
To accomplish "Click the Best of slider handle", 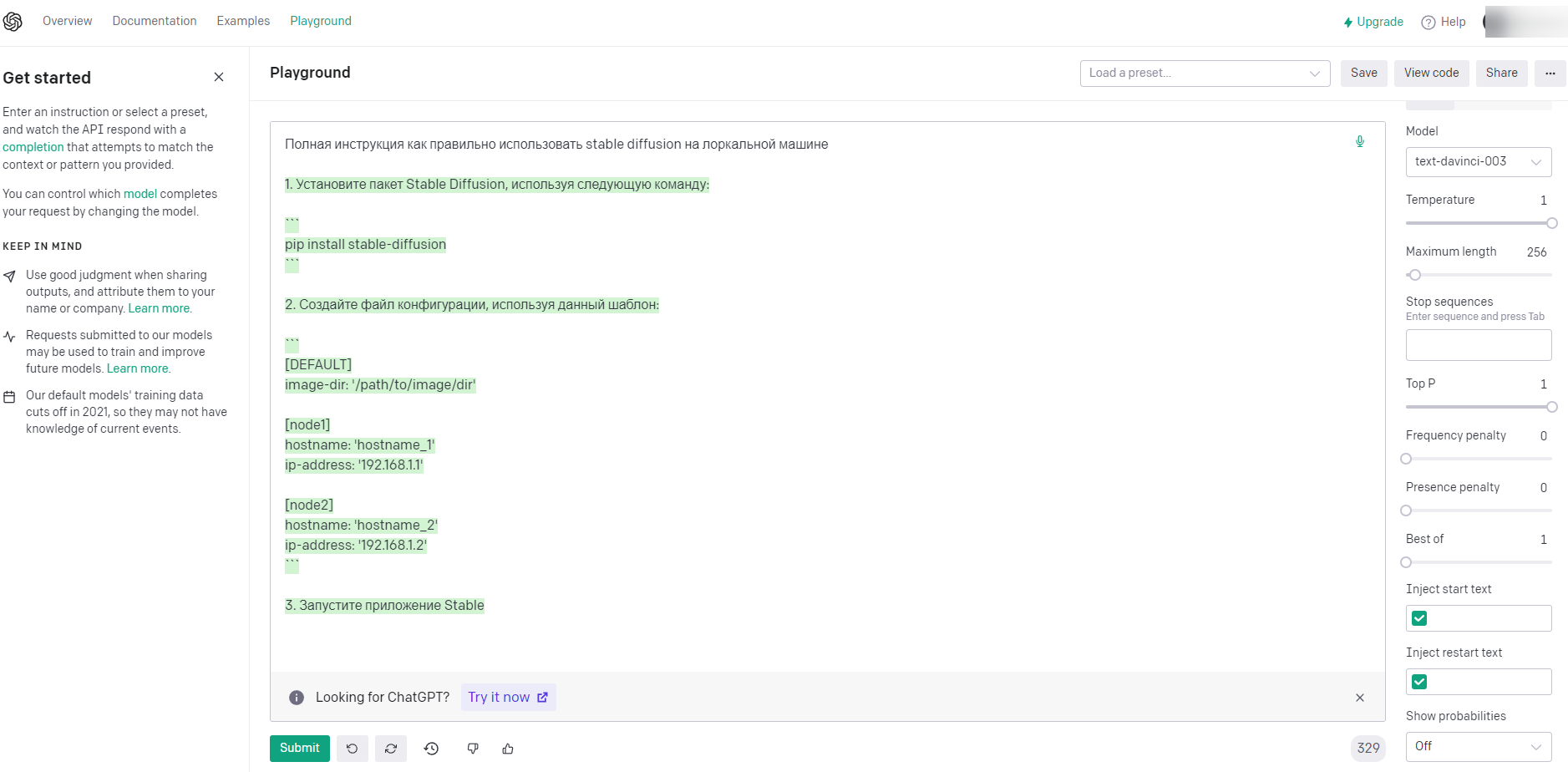I will 1406,562.
